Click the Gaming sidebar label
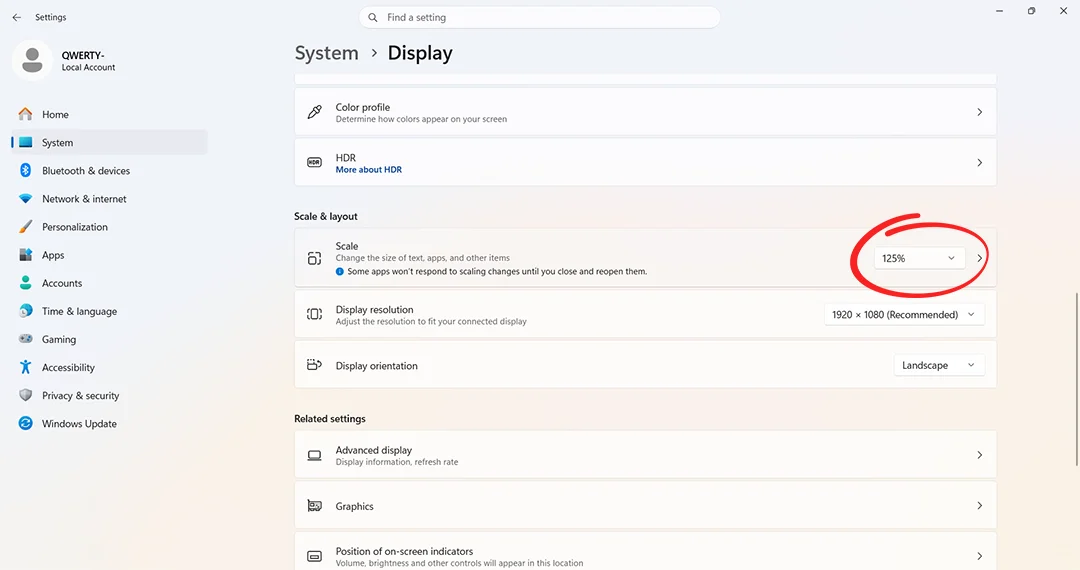 click(x=59, y=339)
